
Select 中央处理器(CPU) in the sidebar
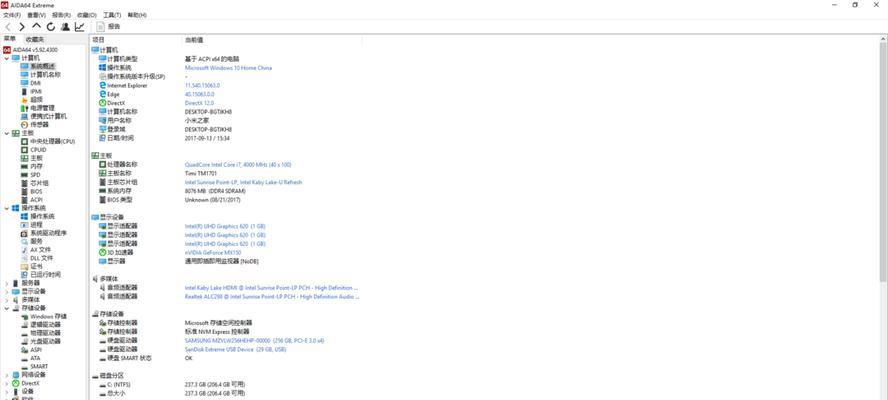pos(52,141)
